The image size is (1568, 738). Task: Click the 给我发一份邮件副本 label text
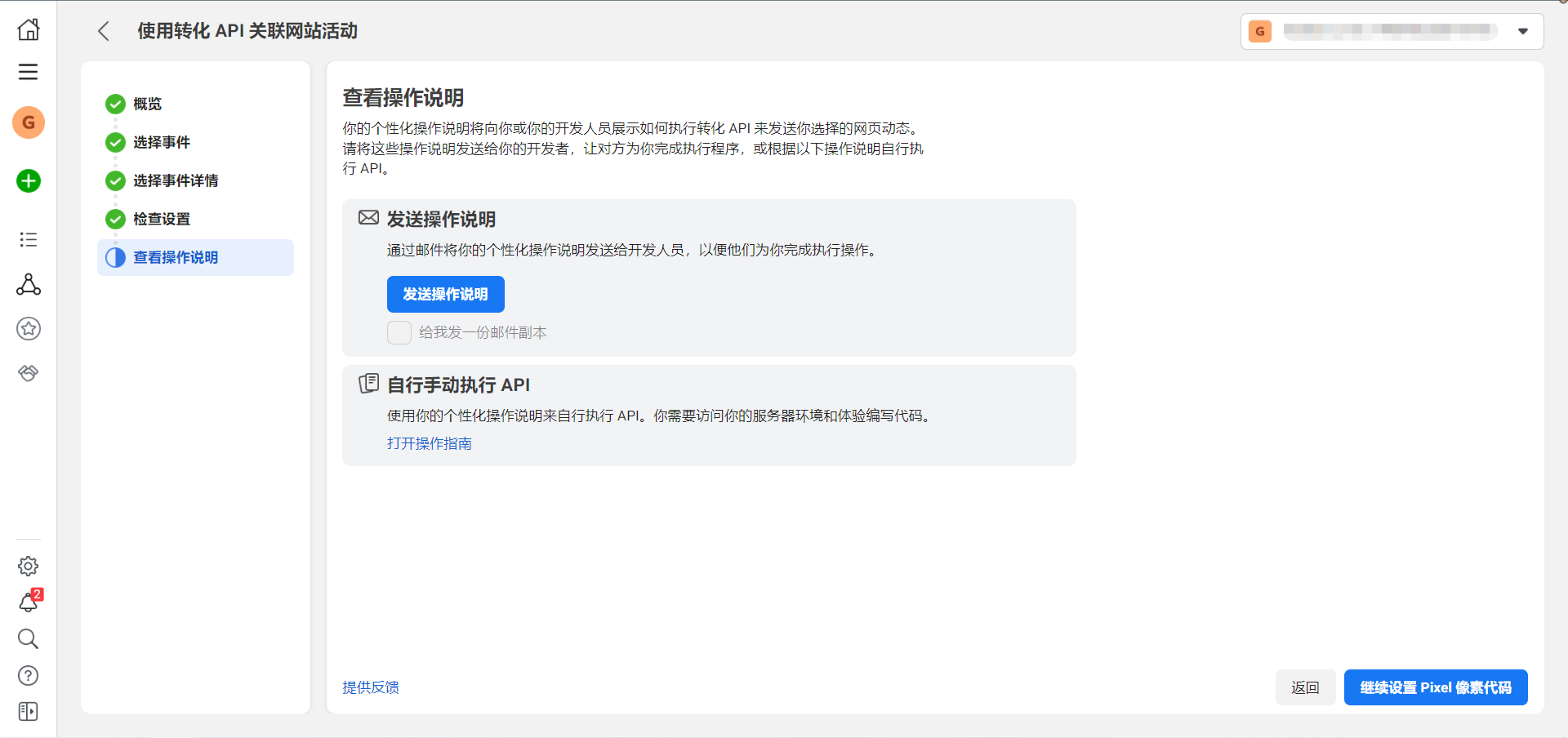tap(483, 332)
